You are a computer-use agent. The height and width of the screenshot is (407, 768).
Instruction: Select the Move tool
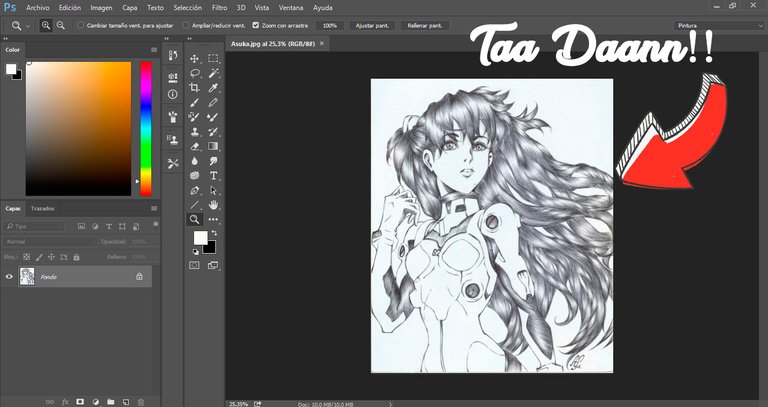pos(194,59)
